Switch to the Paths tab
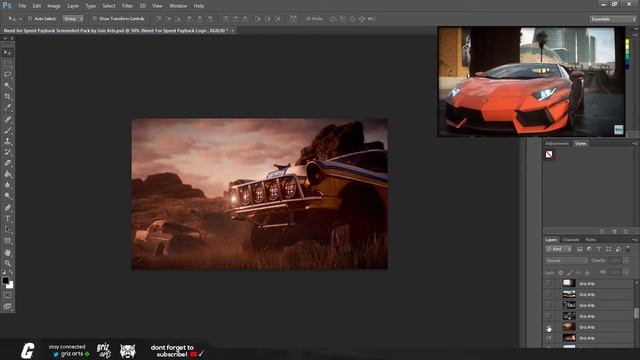This screenshot has height=360, width=640. point(590,240)
